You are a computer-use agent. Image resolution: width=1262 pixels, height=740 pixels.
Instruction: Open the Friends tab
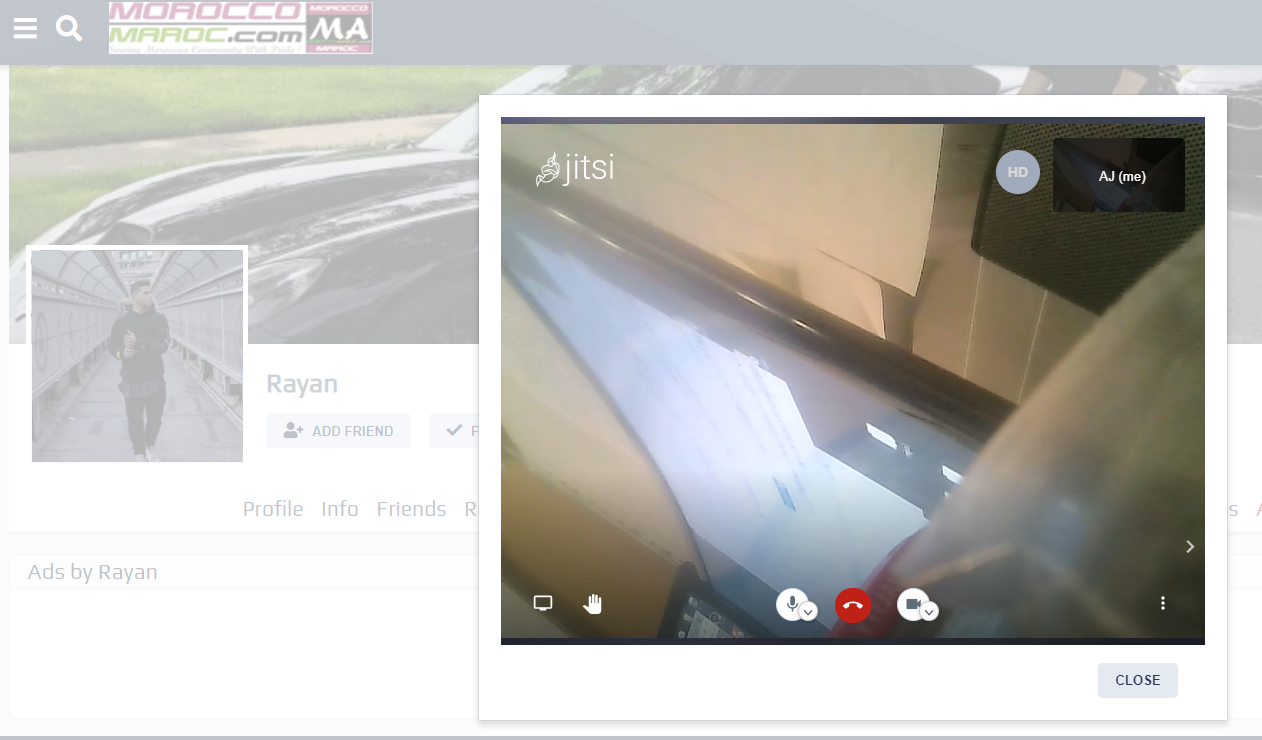click(x=411, y=509)
